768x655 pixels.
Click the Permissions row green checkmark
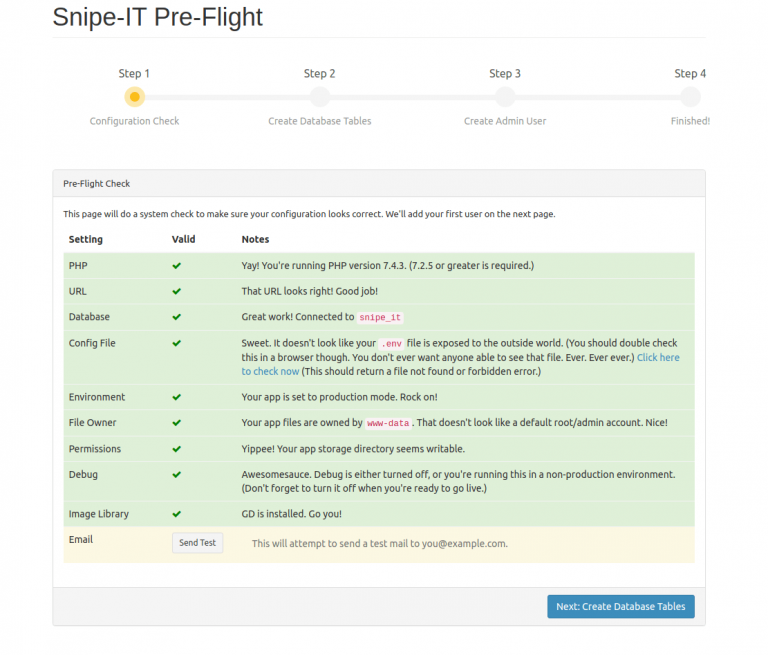coord(177,449)
